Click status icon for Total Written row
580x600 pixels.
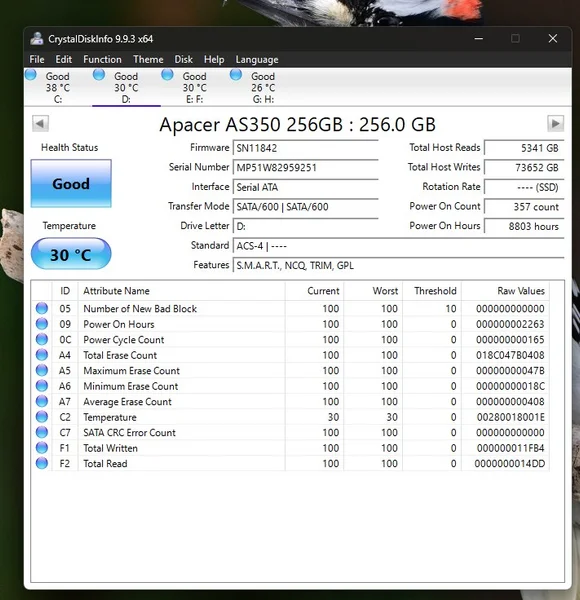pyautogui.click(x=42, y=448)
